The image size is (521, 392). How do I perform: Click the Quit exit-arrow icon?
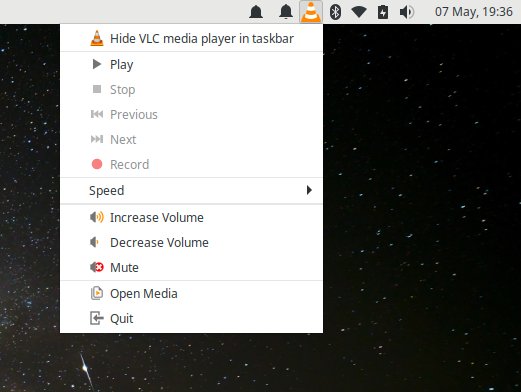point(97,318)
